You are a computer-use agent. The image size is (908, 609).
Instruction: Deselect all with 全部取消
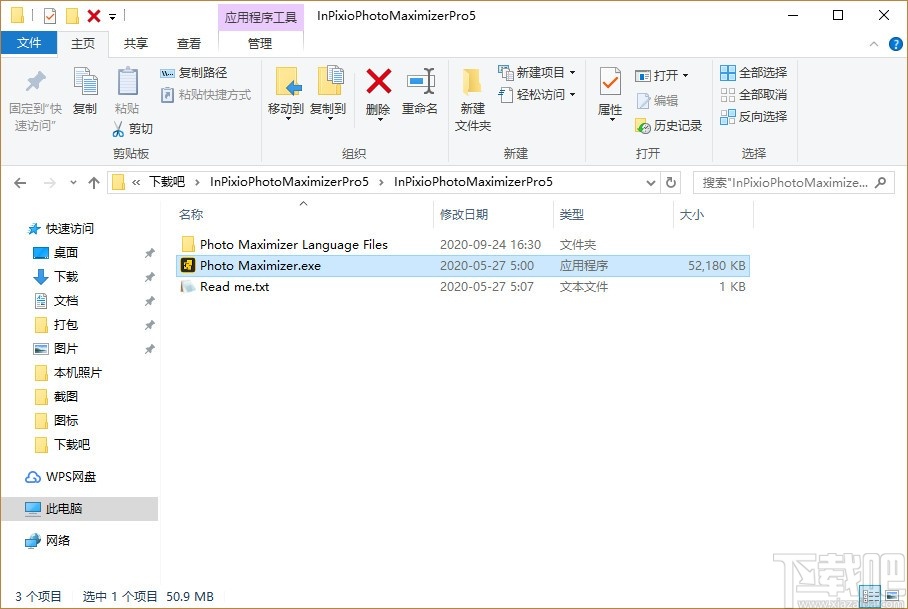(753, 92)
